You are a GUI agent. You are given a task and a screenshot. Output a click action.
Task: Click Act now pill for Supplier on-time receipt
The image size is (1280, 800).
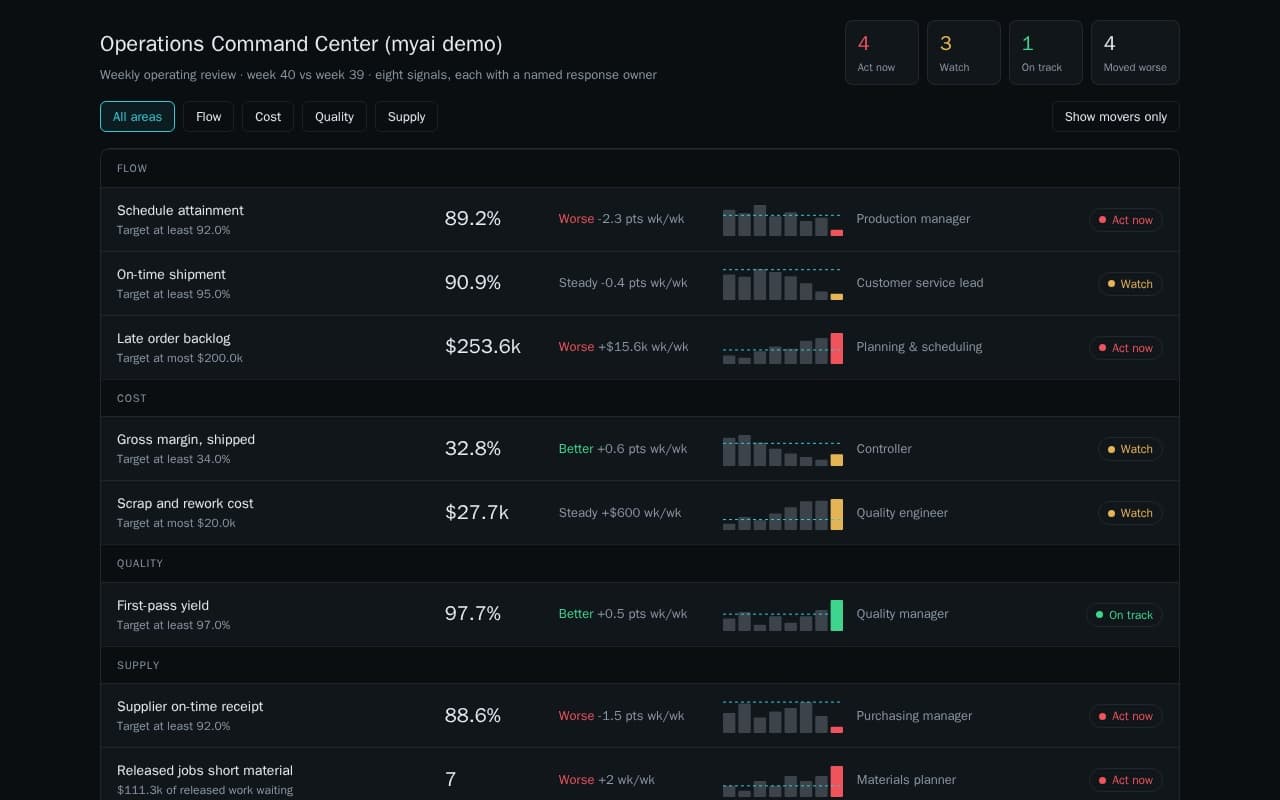coord(1125,716)
